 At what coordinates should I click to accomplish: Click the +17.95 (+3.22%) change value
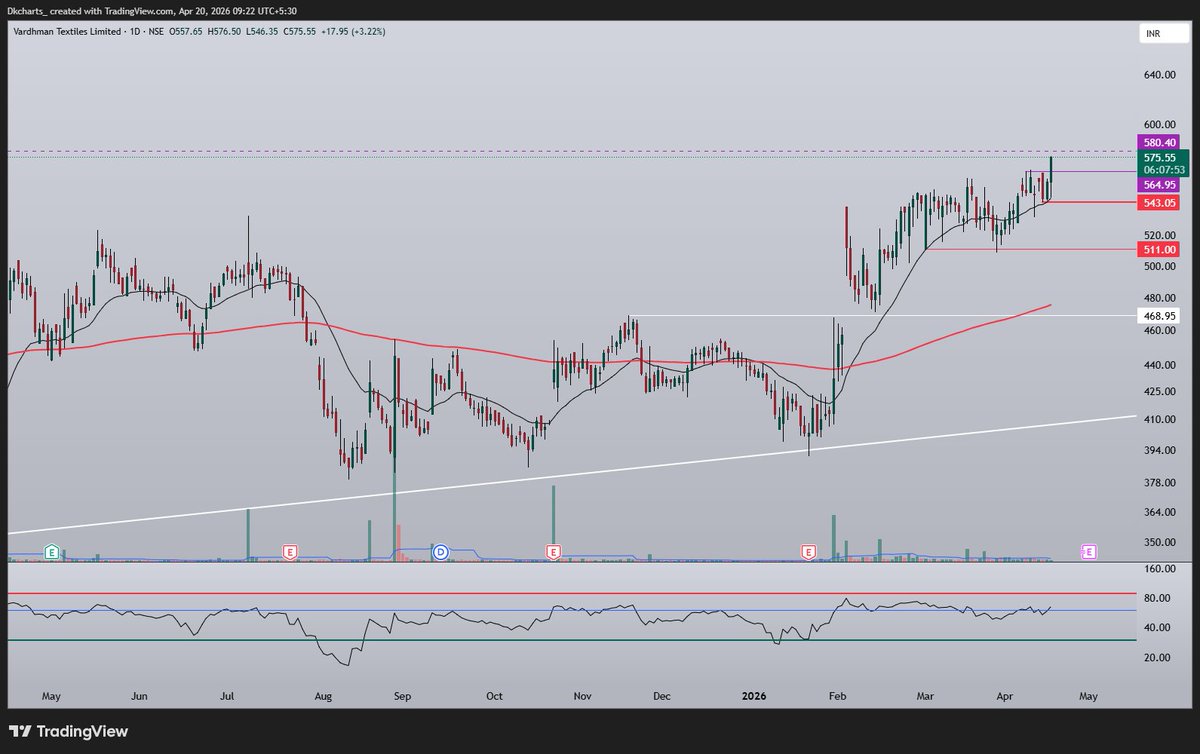[351, 32]
